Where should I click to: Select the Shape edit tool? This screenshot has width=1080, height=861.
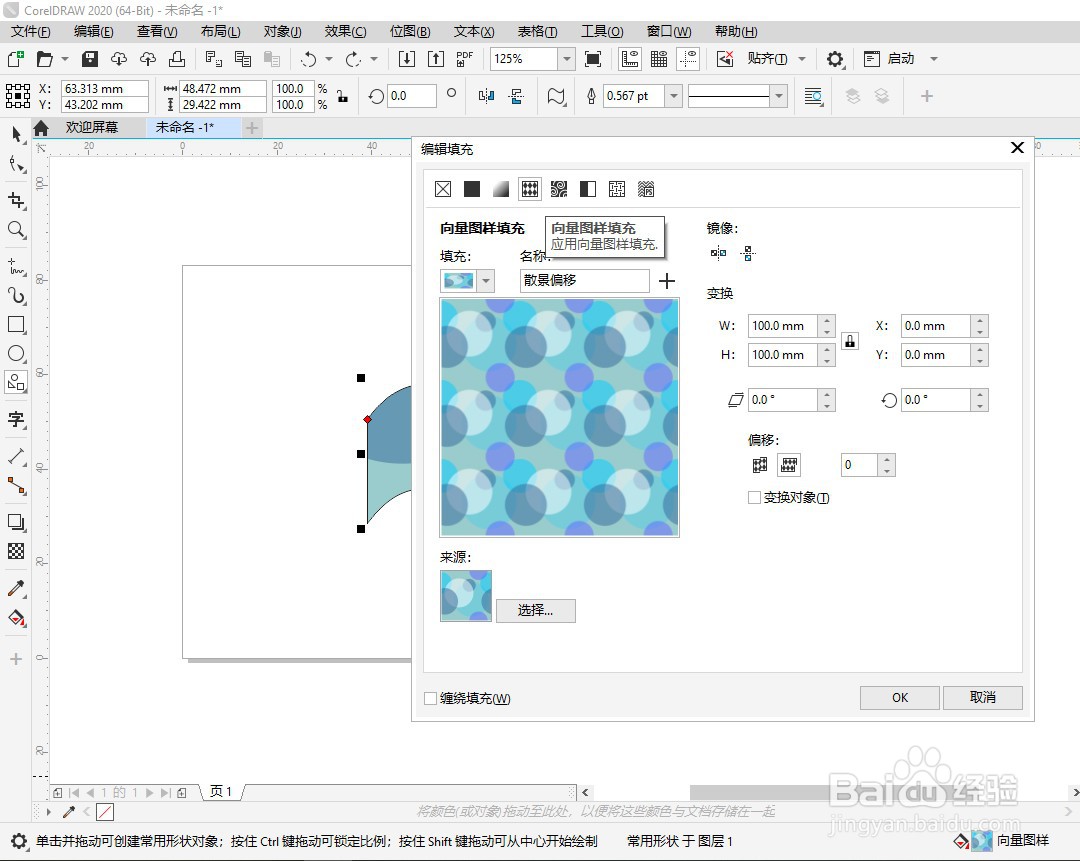point(17,164)
